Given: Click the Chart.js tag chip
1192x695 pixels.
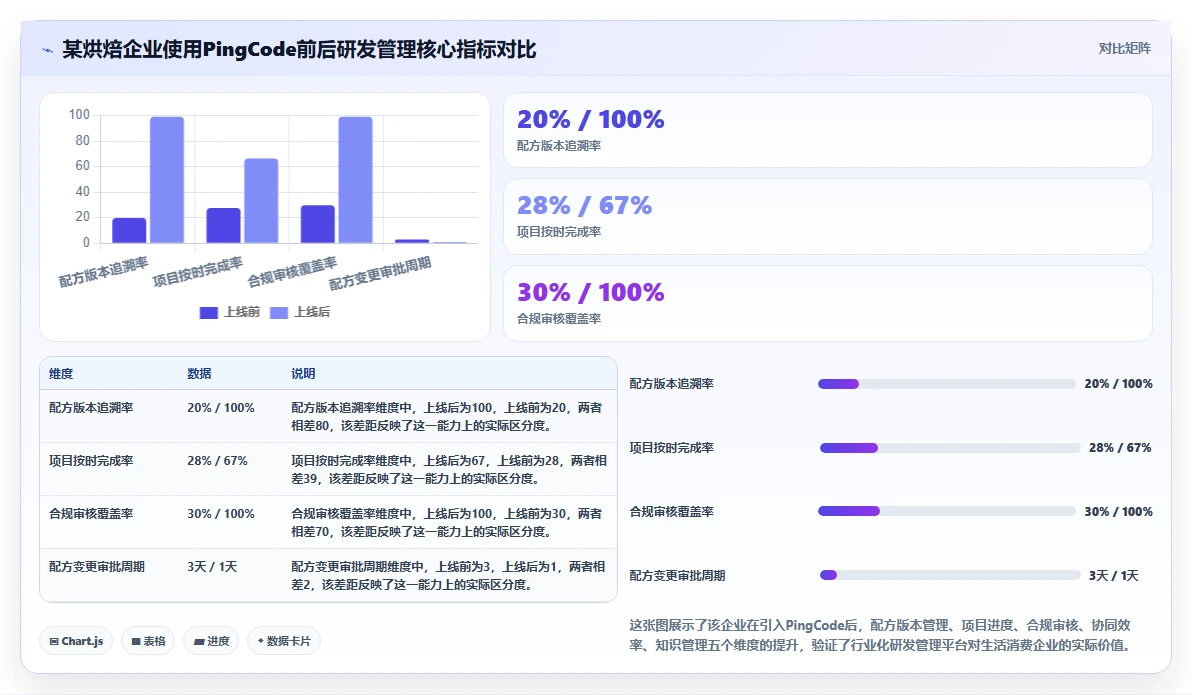Looking at the screenshot, I should (x=76, y=641).
